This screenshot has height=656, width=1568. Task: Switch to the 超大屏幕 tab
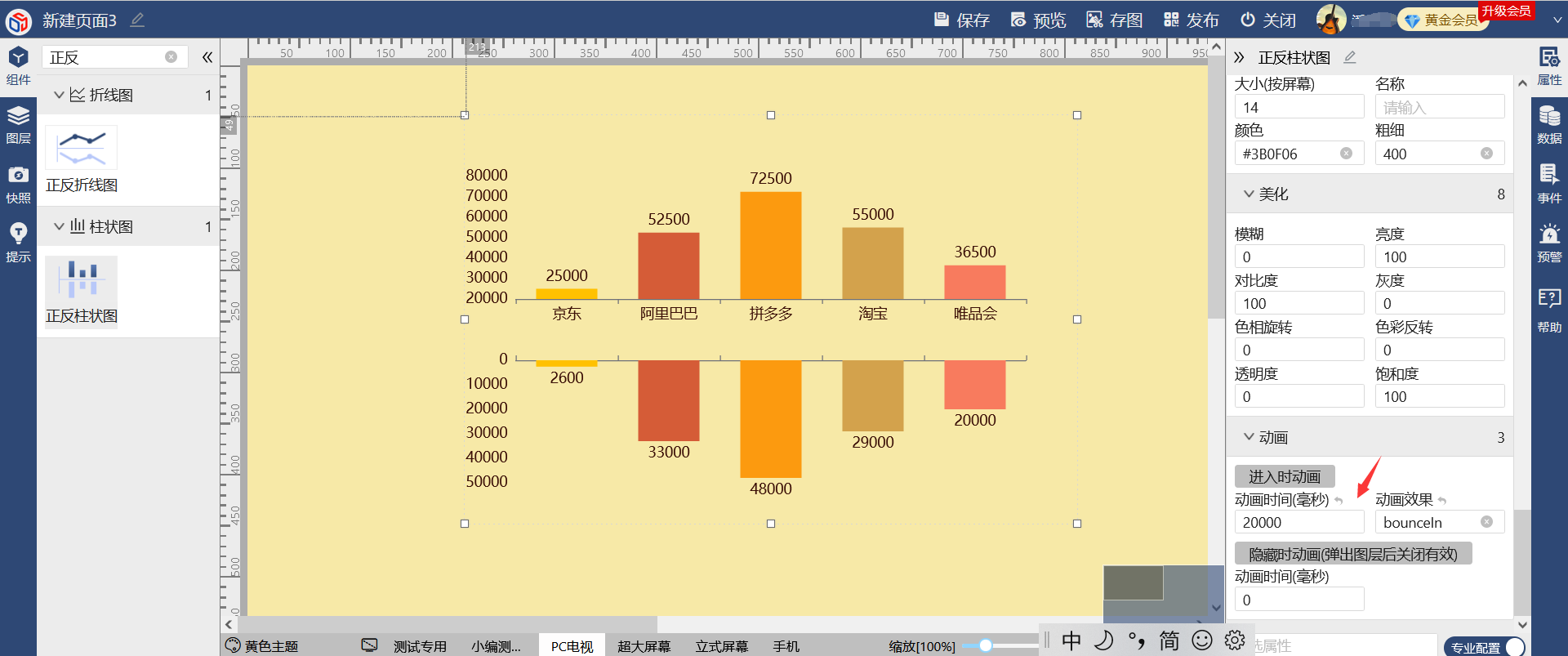tap(644, 646)
